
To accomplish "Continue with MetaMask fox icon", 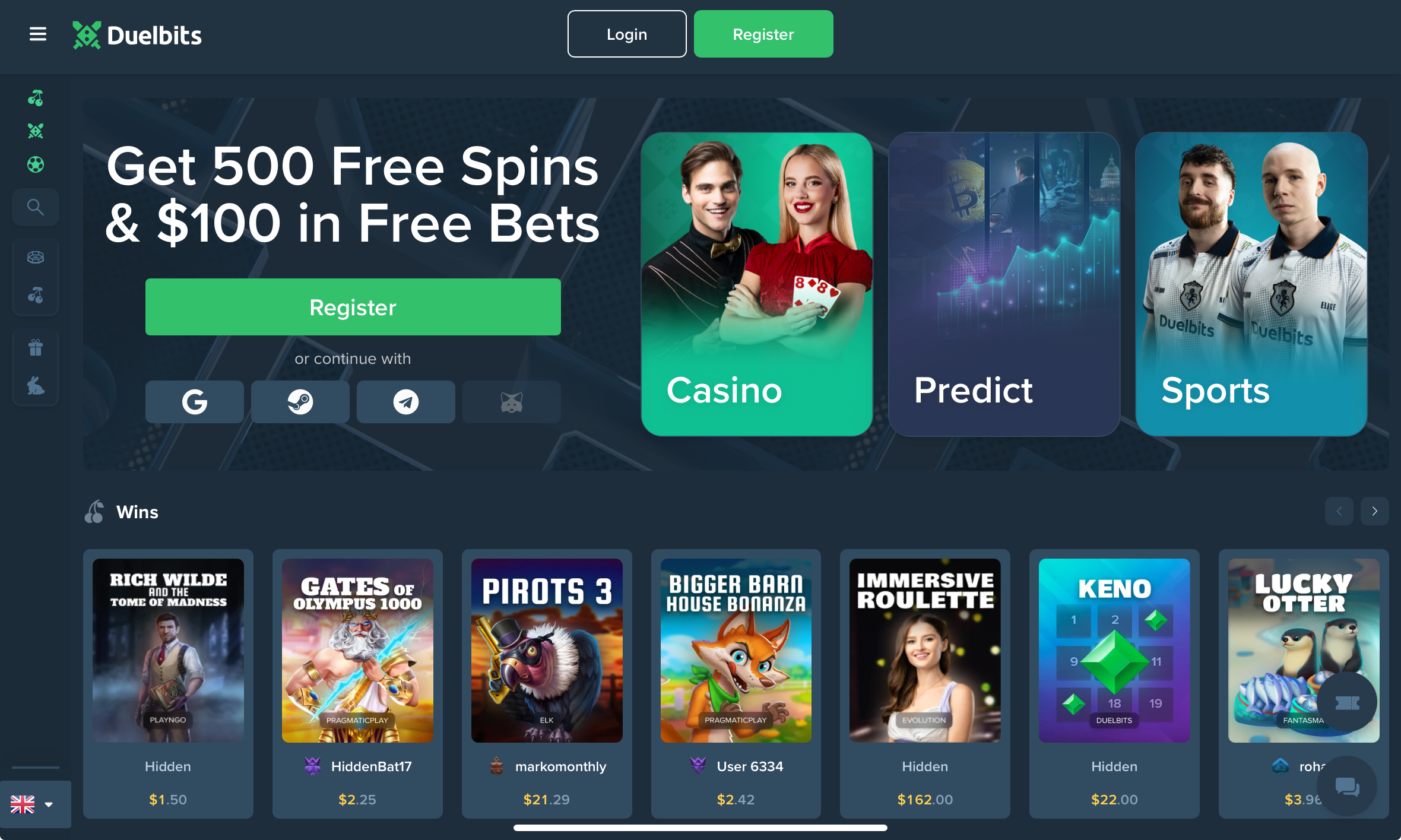I will point(512,402).
